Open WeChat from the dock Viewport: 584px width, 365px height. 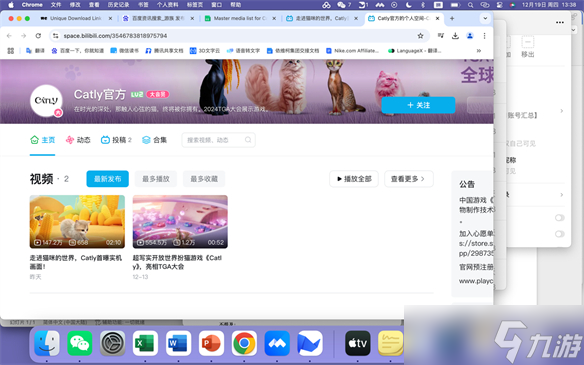coord(80,343)
